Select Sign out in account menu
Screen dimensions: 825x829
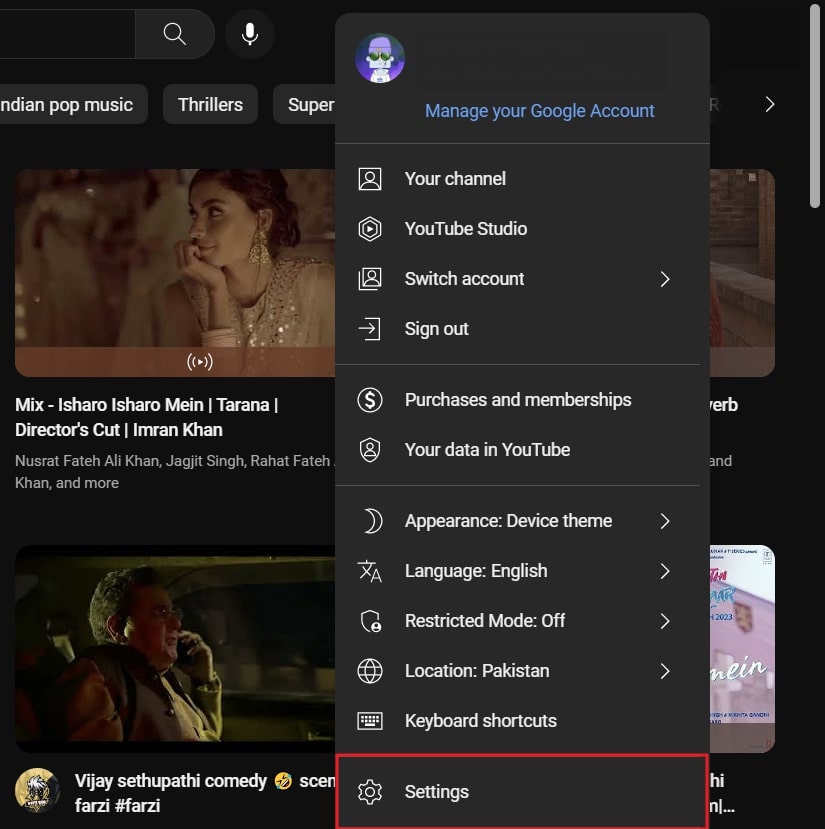point(522,329)
